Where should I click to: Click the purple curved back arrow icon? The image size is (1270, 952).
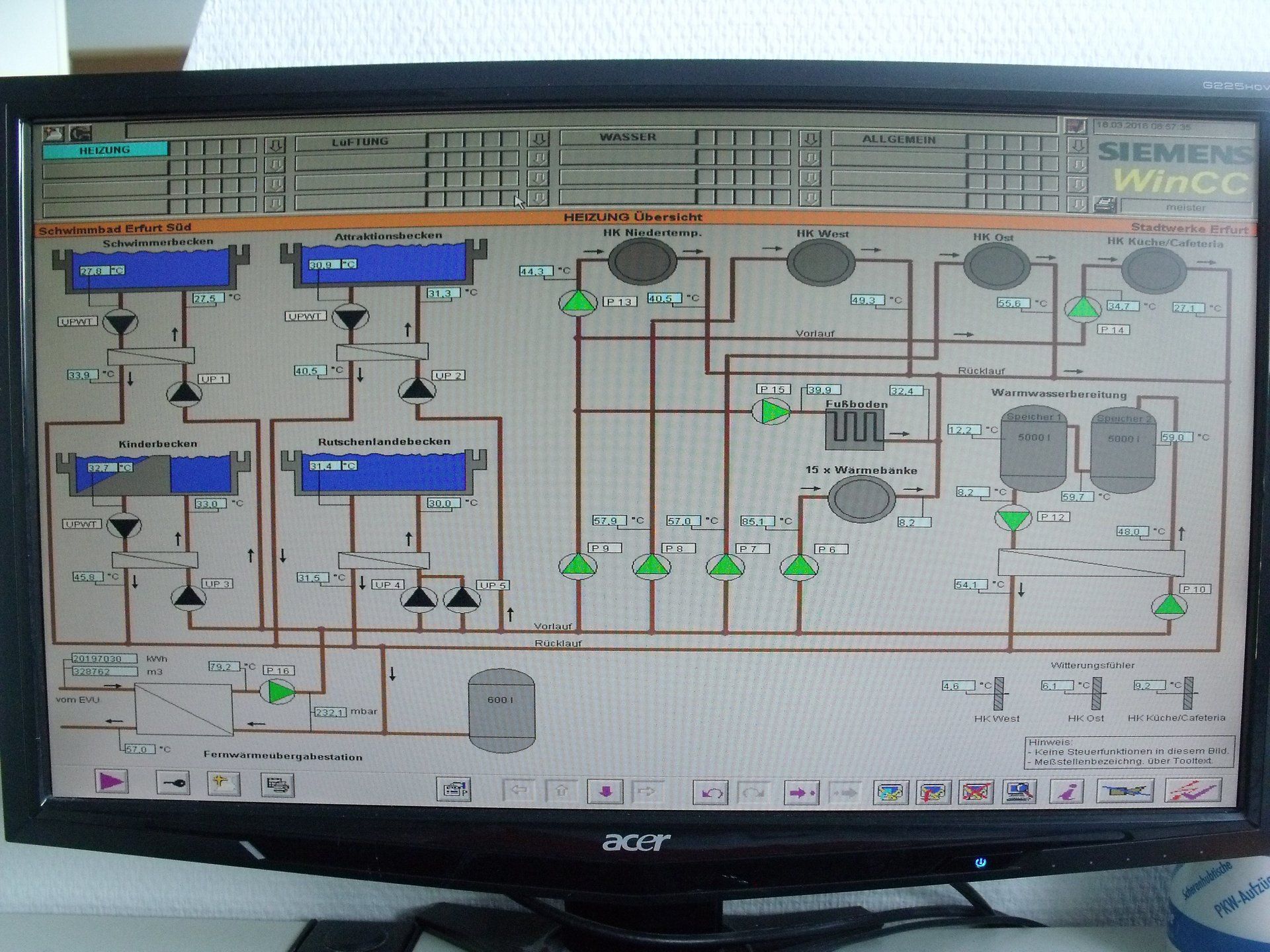point(710,792)
